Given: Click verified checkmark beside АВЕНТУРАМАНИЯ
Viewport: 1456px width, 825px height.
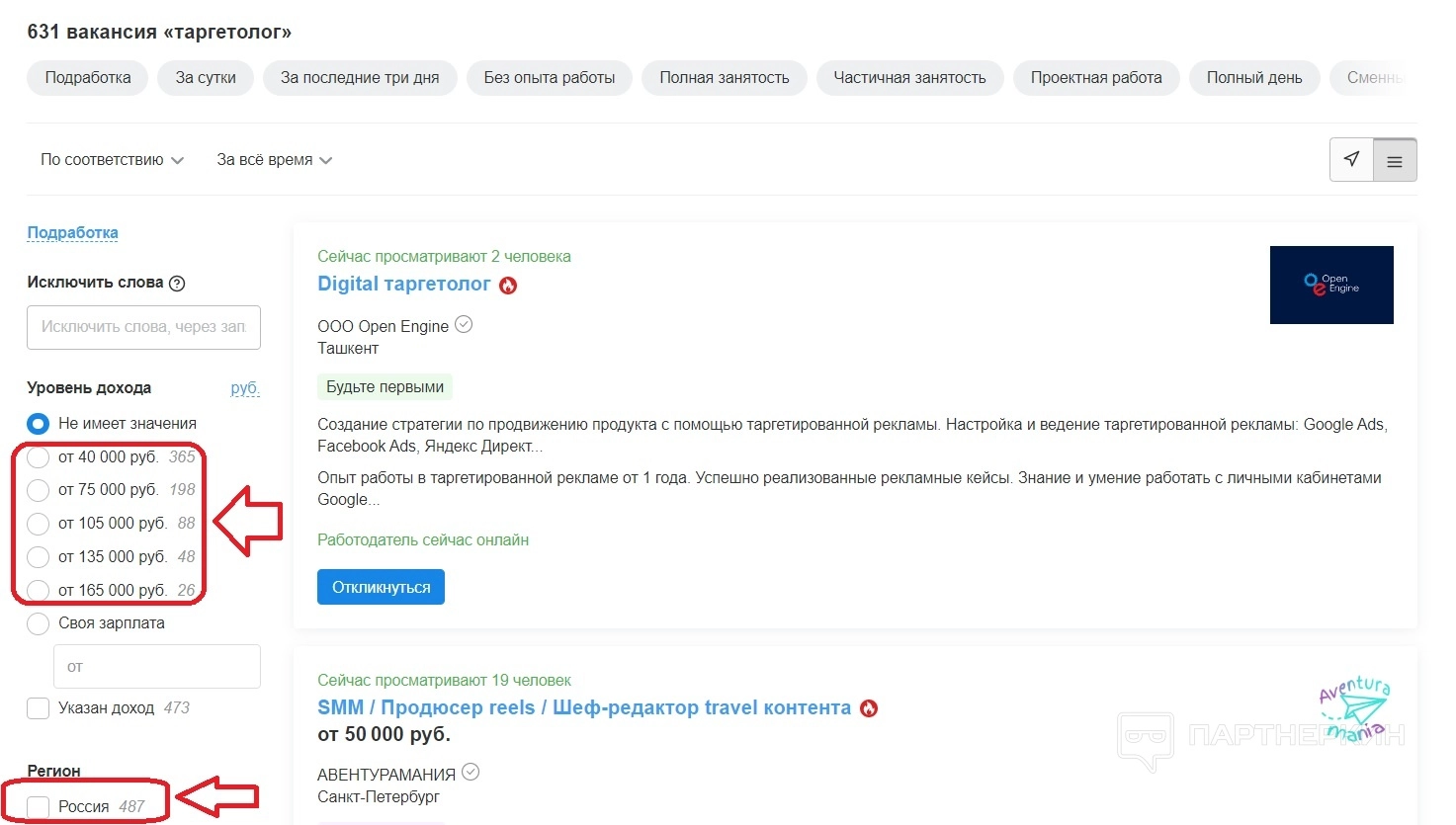Looking at the screenshot, I should pyautogui.click(x=471, y=772).
